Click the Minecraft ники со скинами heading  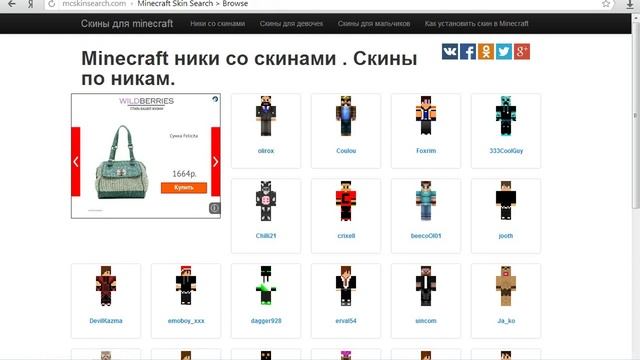[249, 68]
